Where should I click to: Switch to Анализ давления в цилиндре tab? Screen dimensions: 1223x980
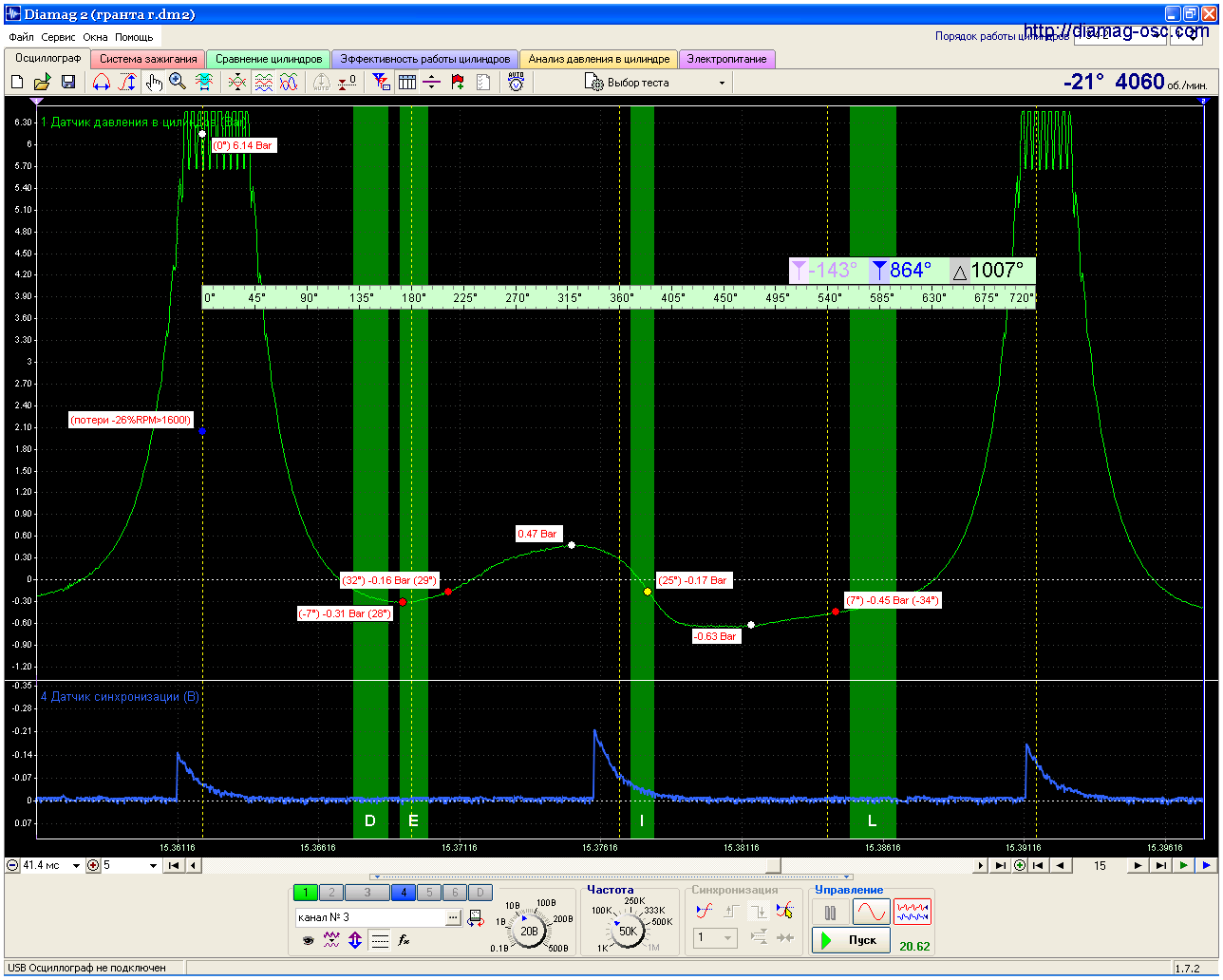pyautogui.click(x=599, y=59)
